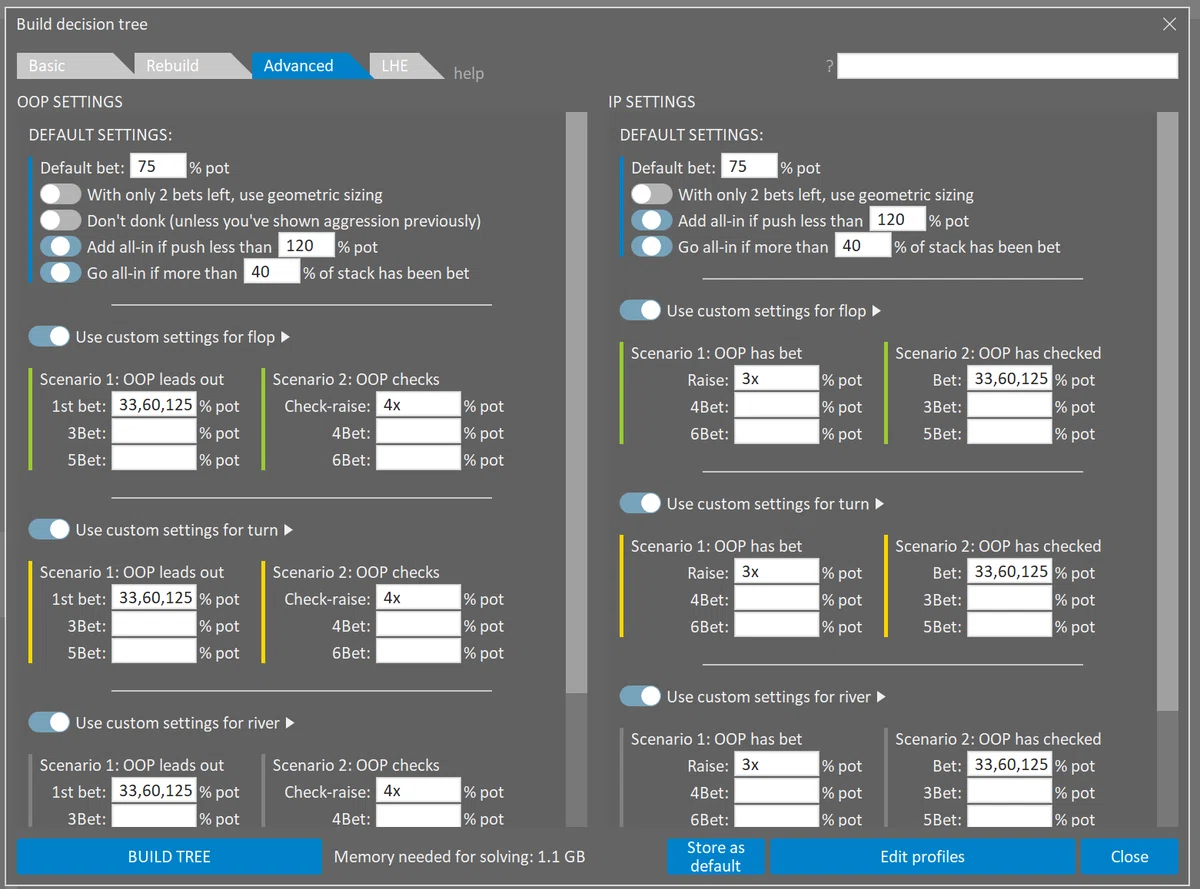Edit the OOP flop Check-raise field
This screenshot has height=889, width=1200.
(x=419, y=405)
